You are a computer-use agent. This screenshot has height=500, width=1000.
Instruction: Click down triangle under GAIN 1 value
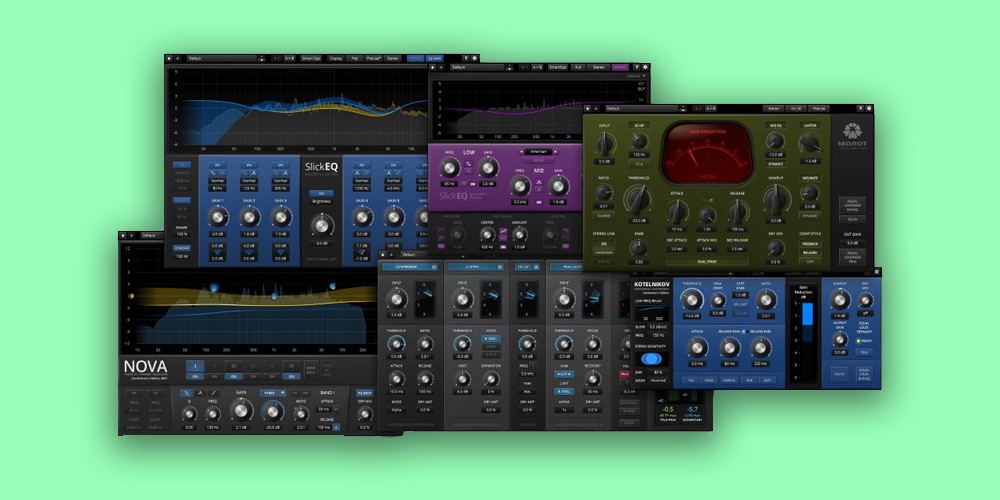point(217,253)
